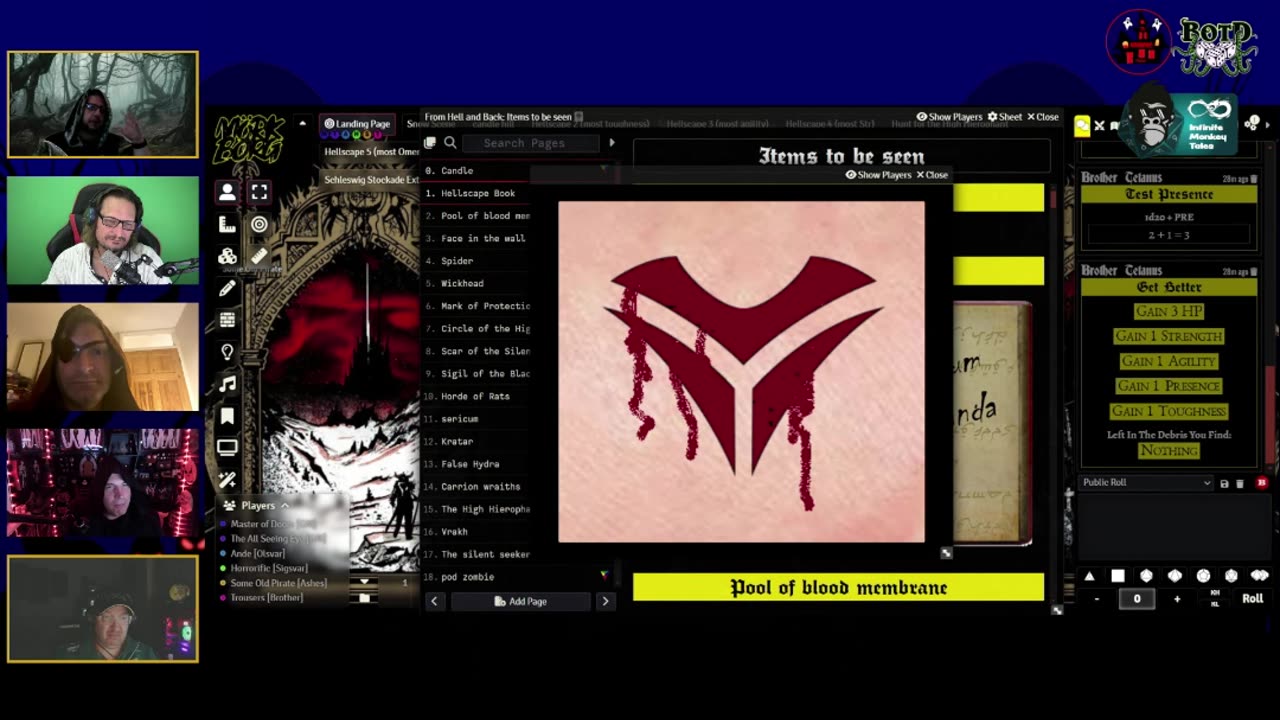Open Tile Controls cubes icon

pos(227,257)
